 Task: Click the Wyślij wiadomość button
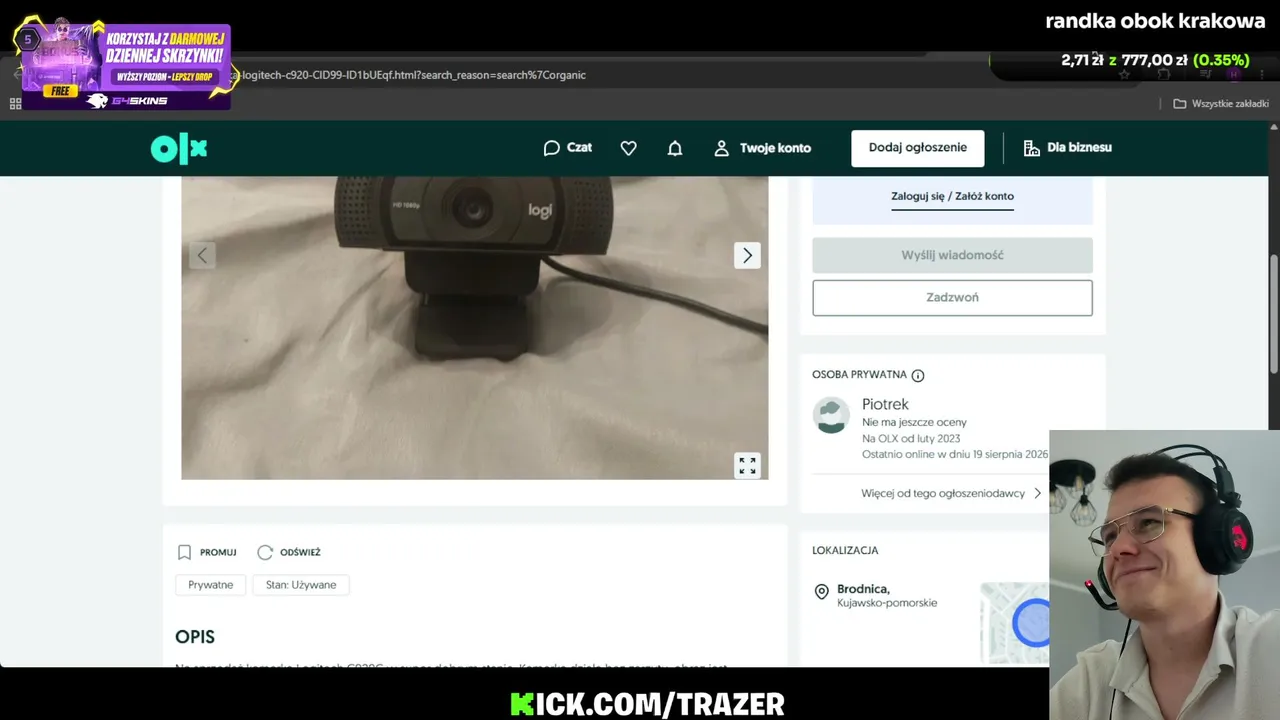pos(952,255)
